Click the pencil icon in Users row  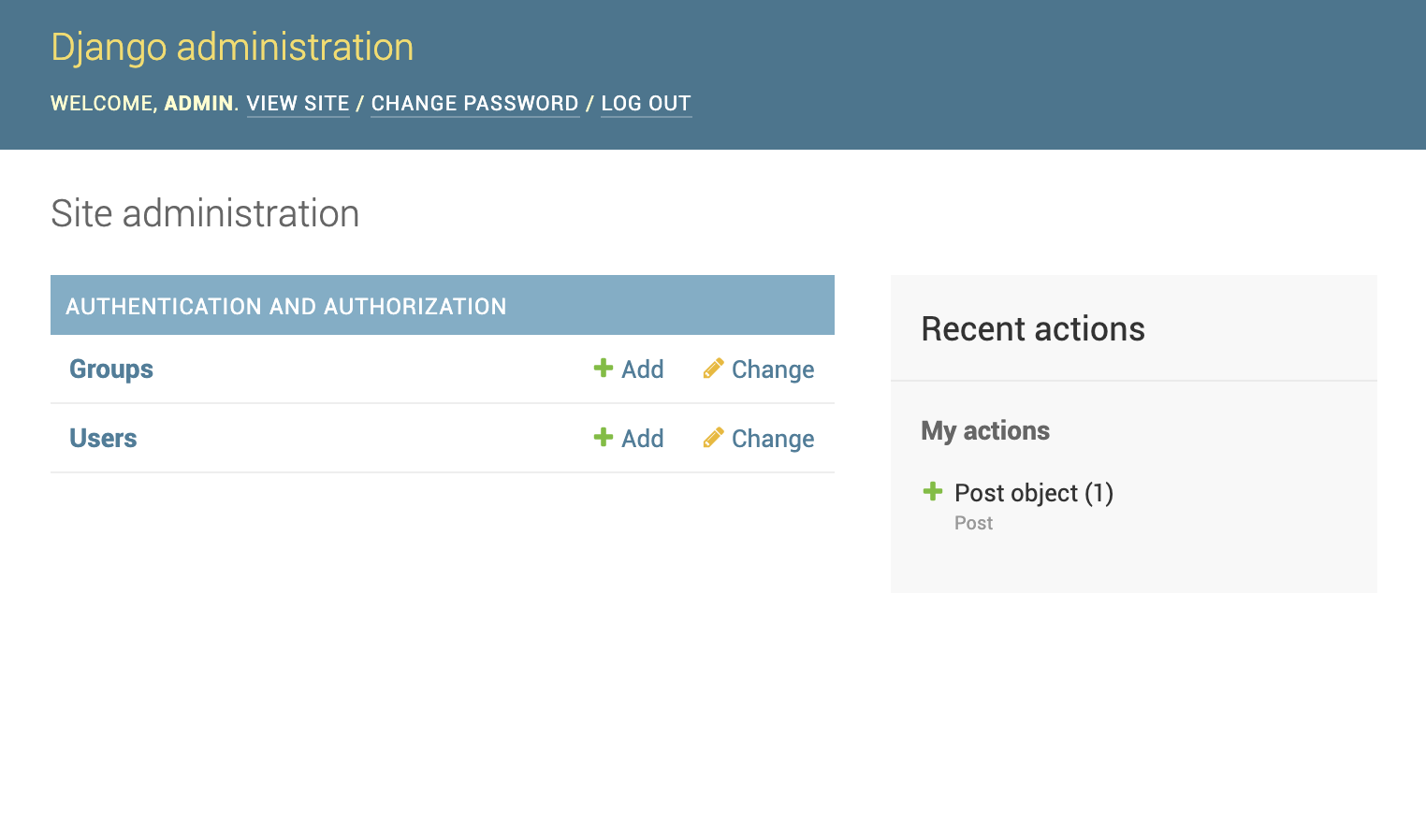tap(713, 438)
